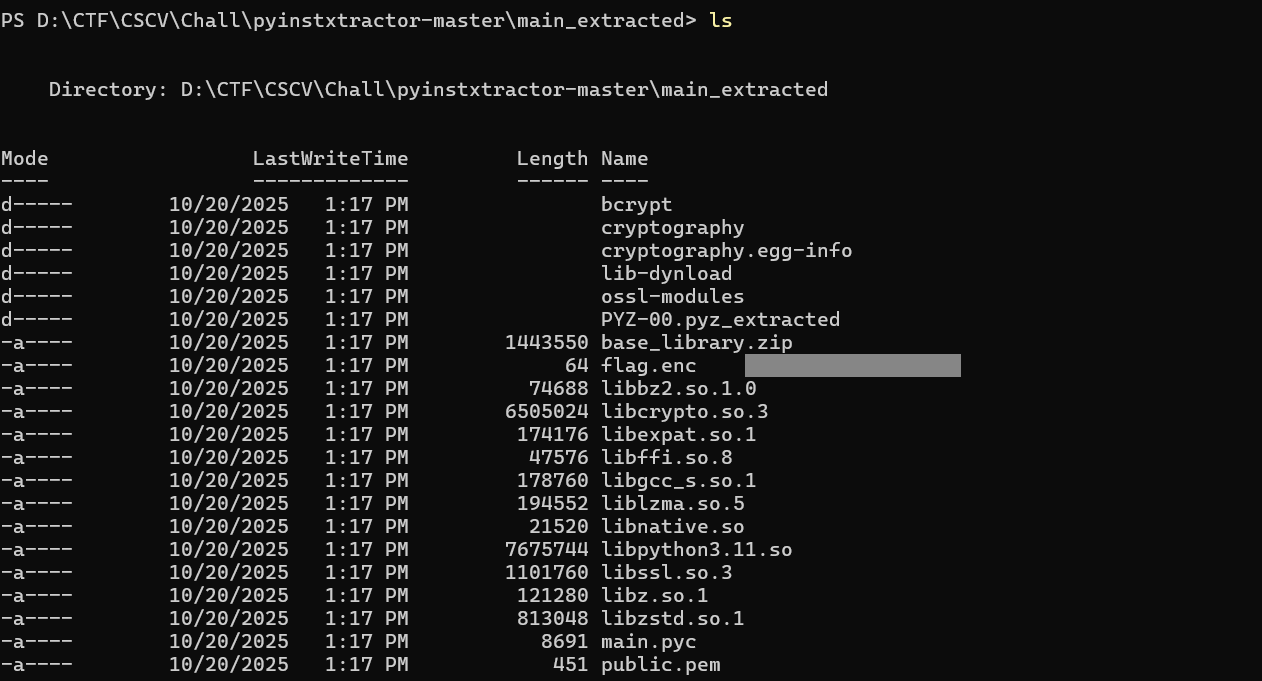
Task: Click the base_library.zip entry
Action: point(696,343)
